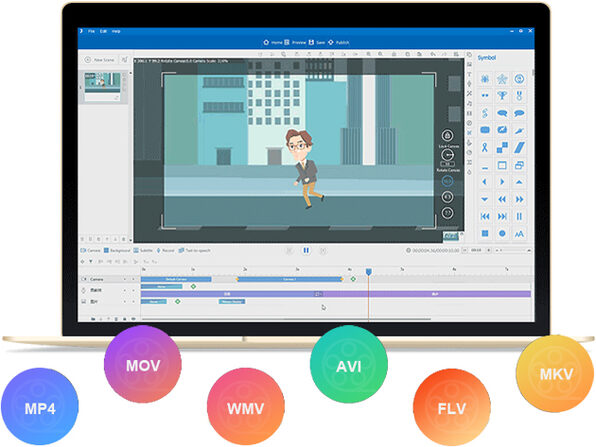Choose the skip-to-start symbol
This screenshot has height=447, width=596.
point(485,216)
